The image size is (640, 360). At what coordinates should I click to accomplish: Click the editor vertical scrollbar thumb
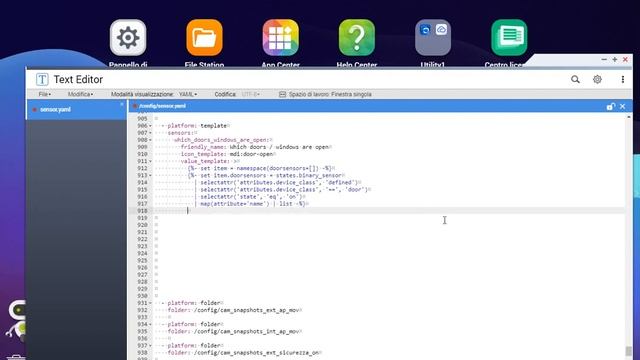tap(629, 351)
